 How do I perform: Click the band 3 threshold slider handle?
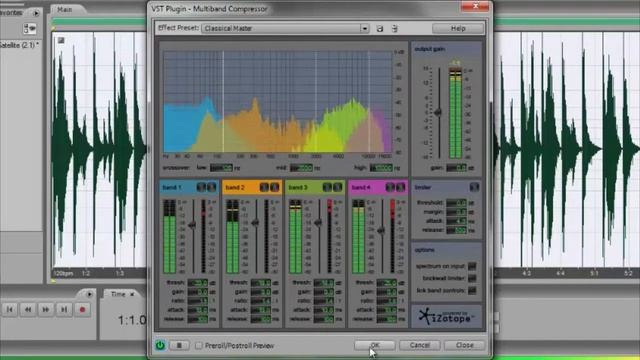tap(318, 222)
